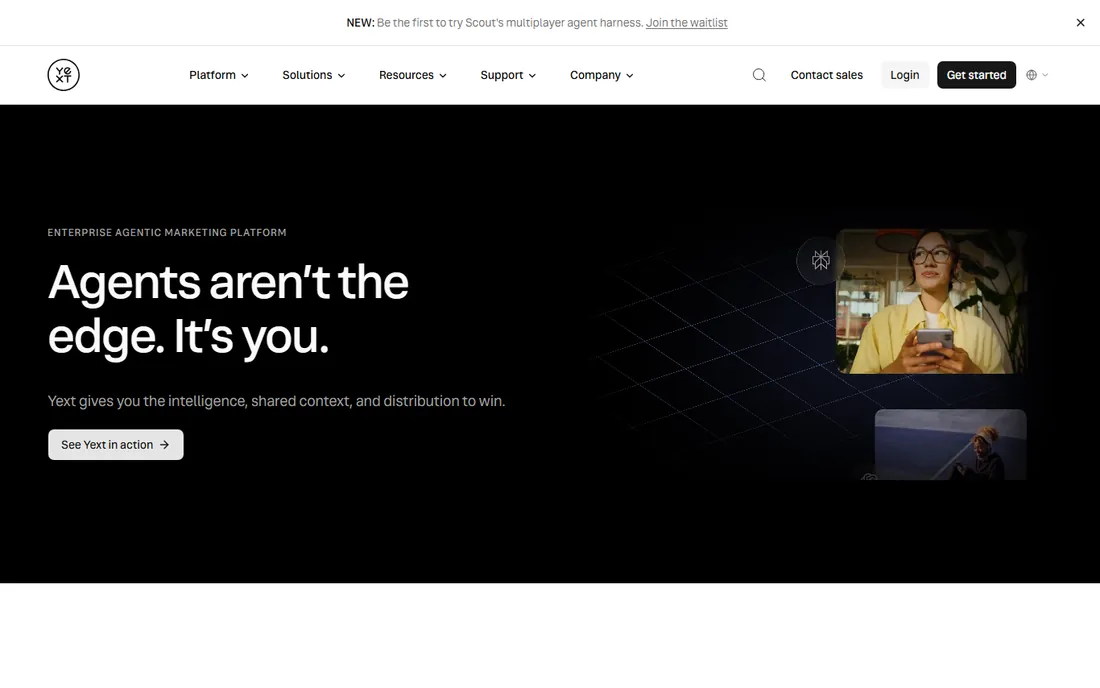Follow the Join the waitlist link
The height and width of the screenshot is (688, 1100).
pos(686,22)
